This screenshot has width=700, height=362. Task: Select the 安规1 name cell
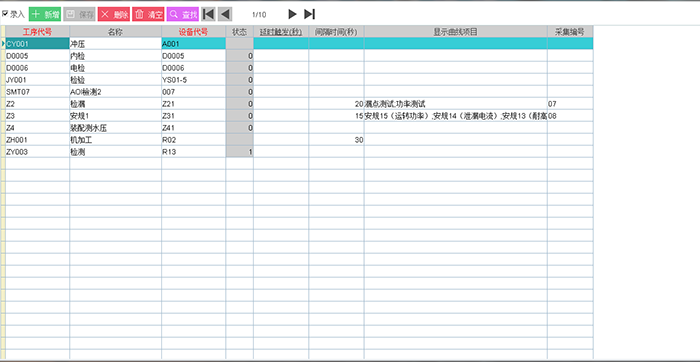tap(116, 116)
